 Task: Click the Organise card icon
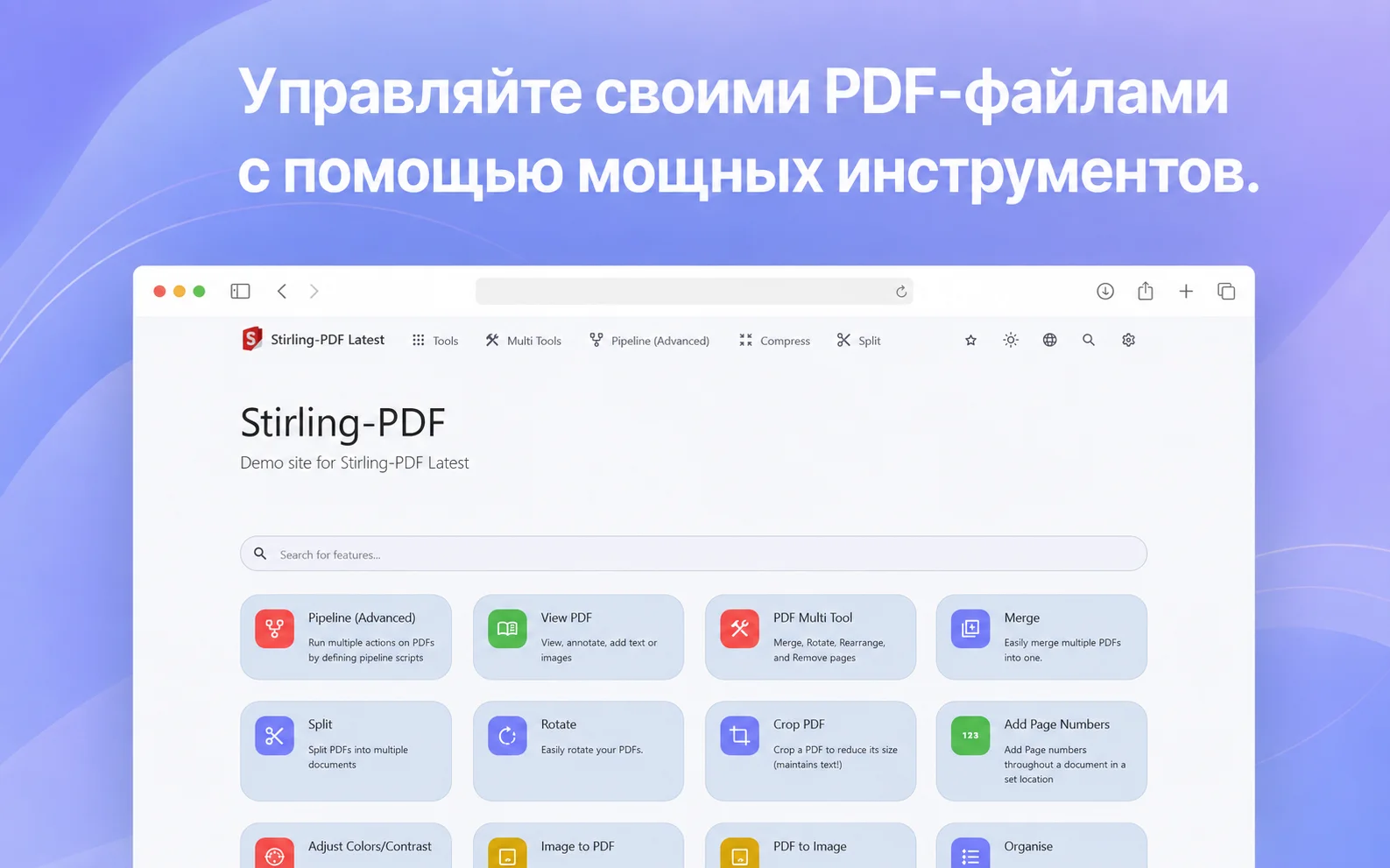970,854
